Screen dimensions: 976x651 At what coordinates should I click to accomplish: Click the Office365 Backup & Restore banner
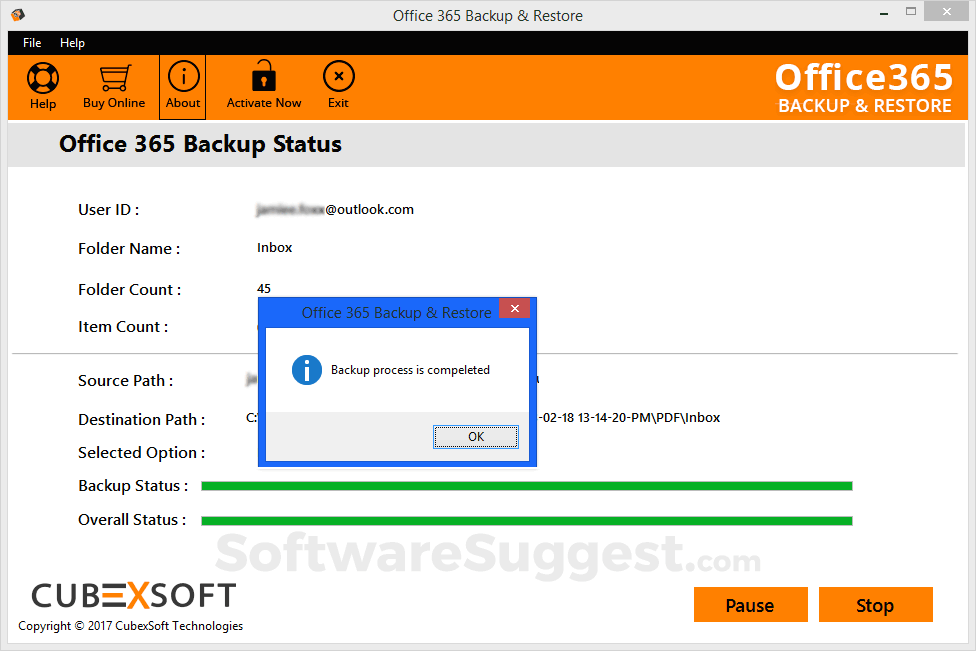863,88
